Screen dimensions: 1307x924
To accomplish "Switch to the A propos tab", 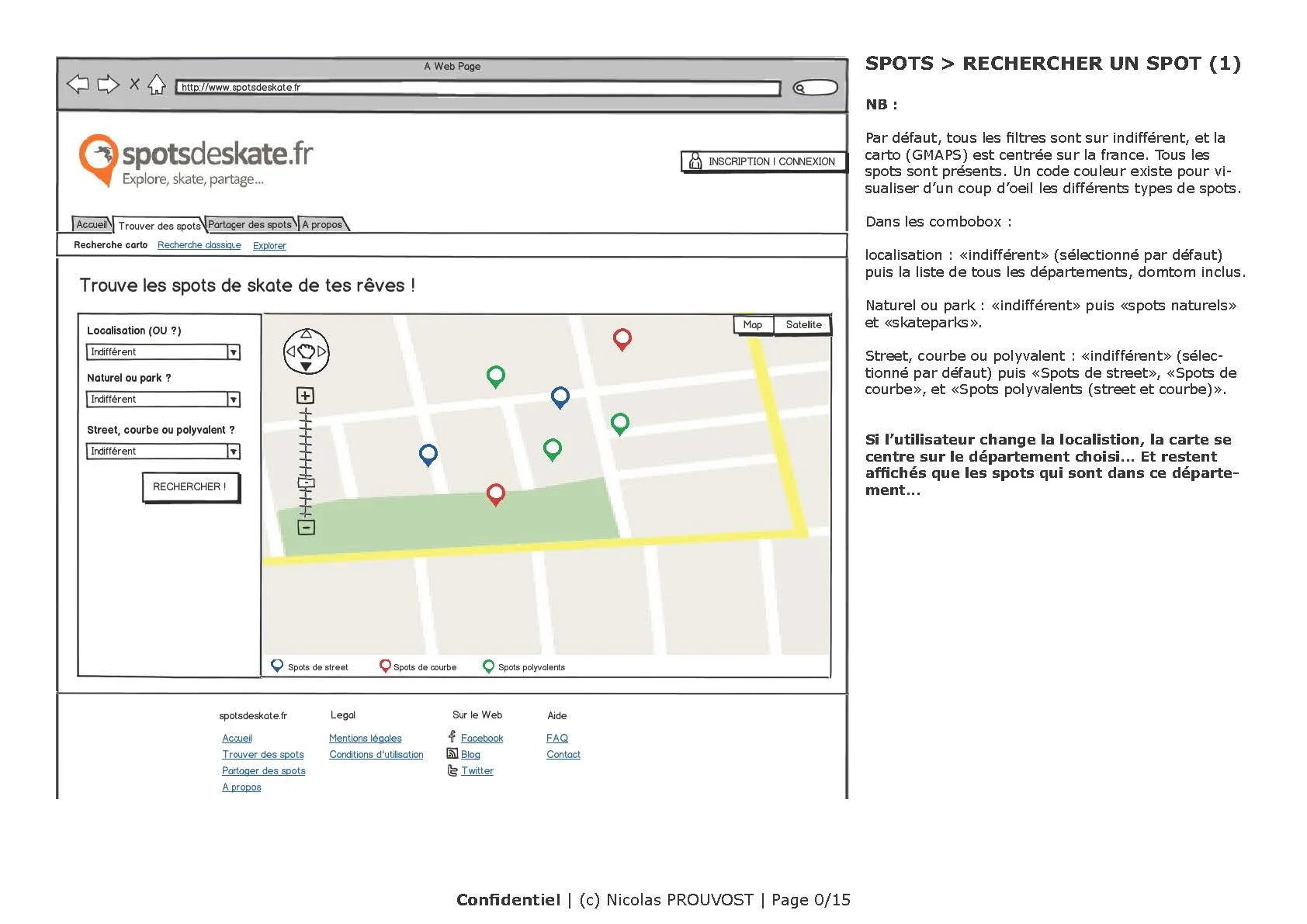I will (323, 224).
